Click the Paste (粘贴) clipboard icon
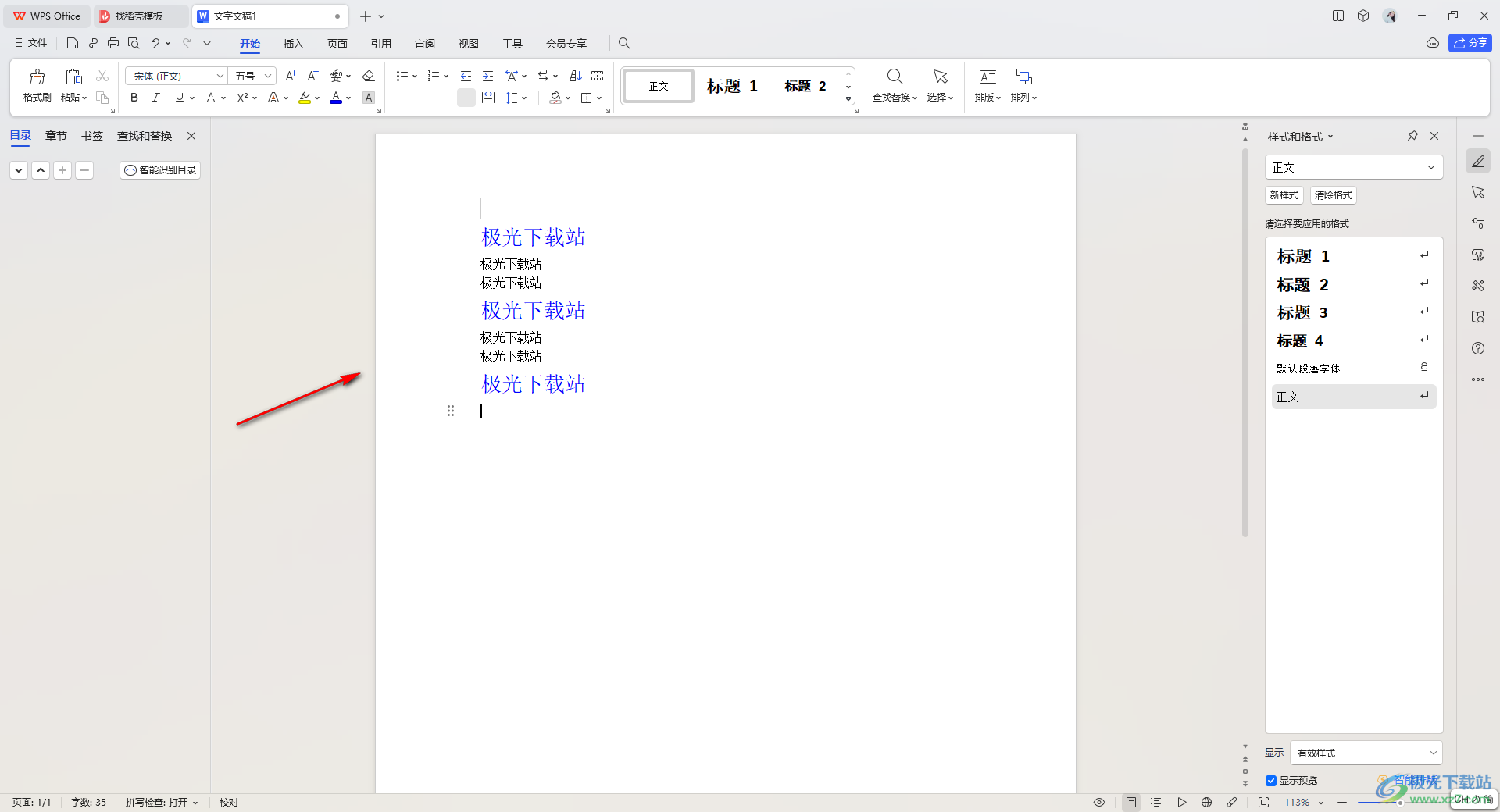This screenshot has width=1500, height=812. click(73, 77)
